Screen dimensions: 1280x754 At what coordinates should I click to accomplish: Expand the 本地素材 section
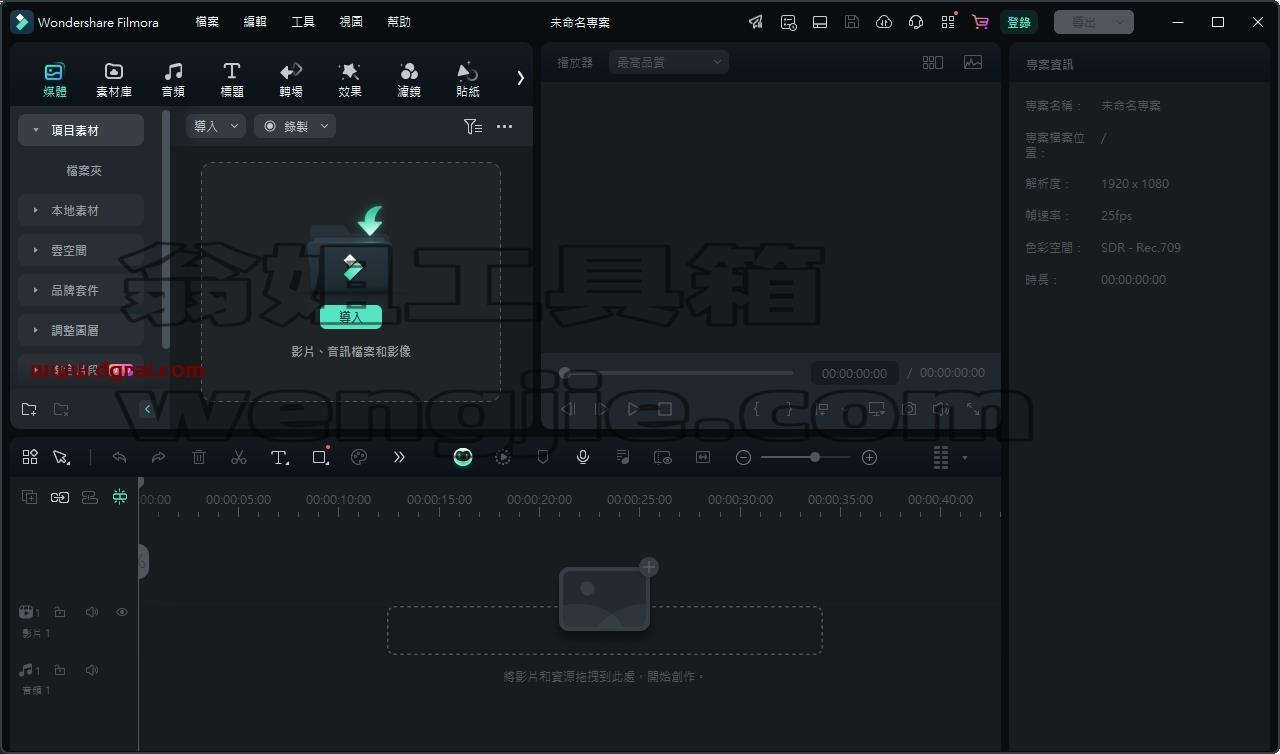click(x=81, y=211)
